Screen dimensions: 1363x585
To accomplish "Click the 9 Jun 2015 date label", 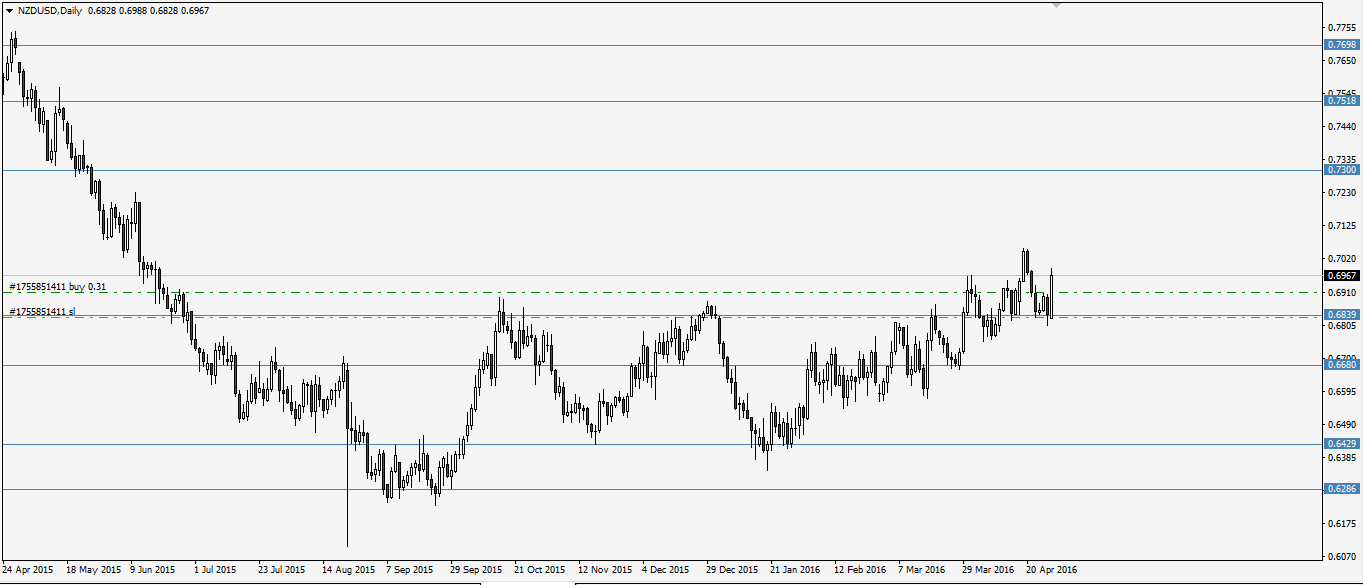I will pyautogui.click(x=153, y=569).
